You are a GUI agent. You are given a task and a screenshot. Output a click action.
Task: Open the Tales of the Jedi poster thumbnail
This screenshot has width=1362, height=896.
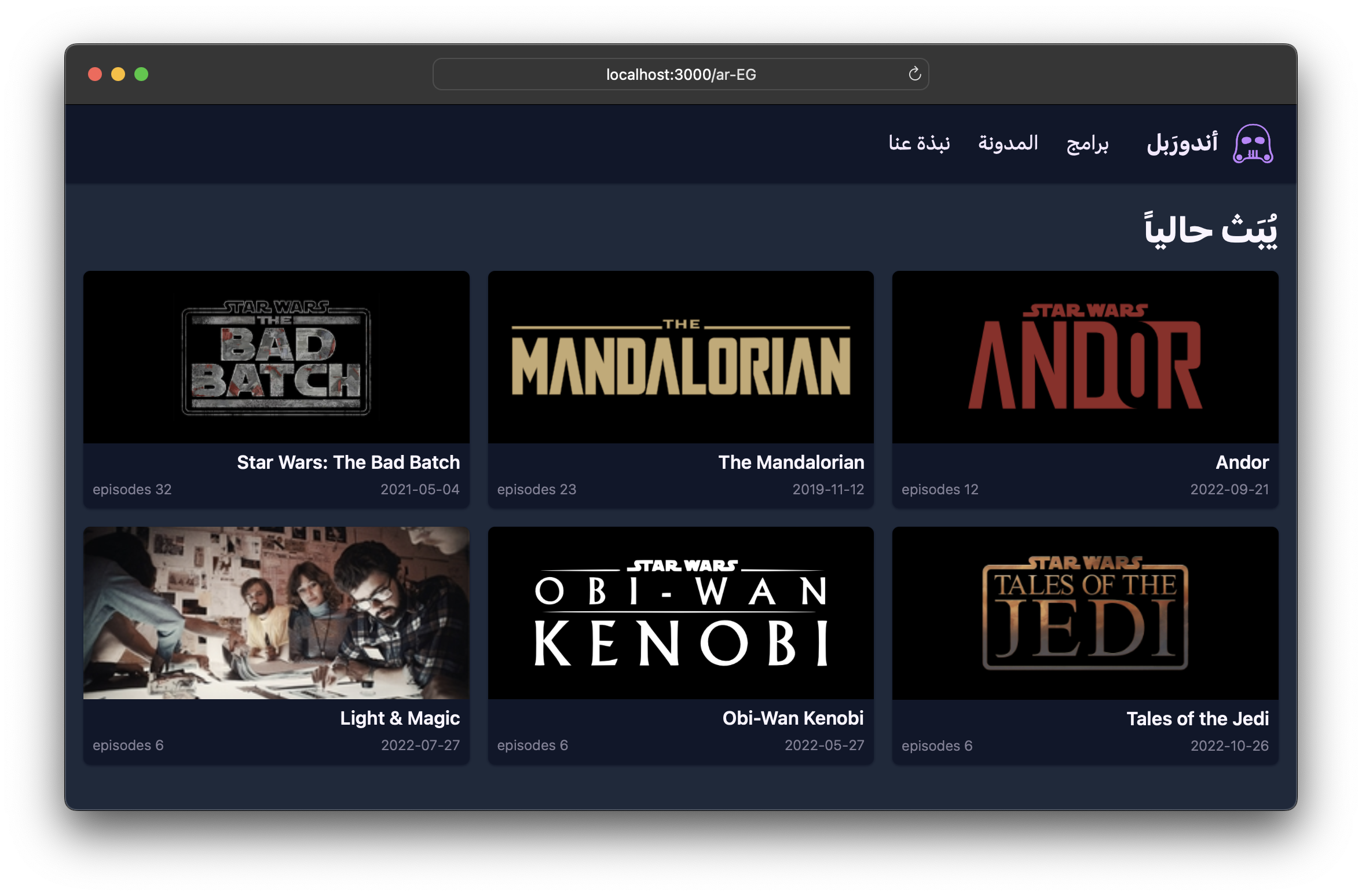[x=1085, y=613]
